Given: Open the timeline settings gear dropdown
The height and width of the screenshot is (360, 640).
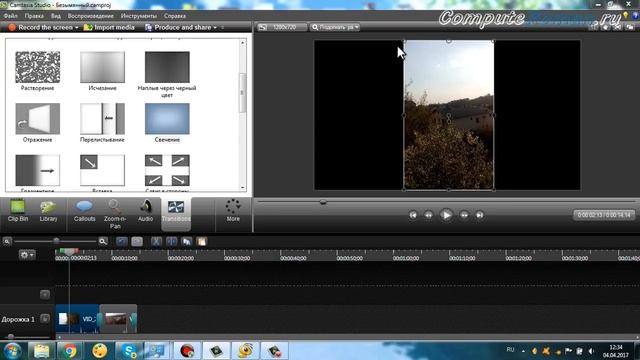Looking at the screenshot, I should tap(27, 255).
